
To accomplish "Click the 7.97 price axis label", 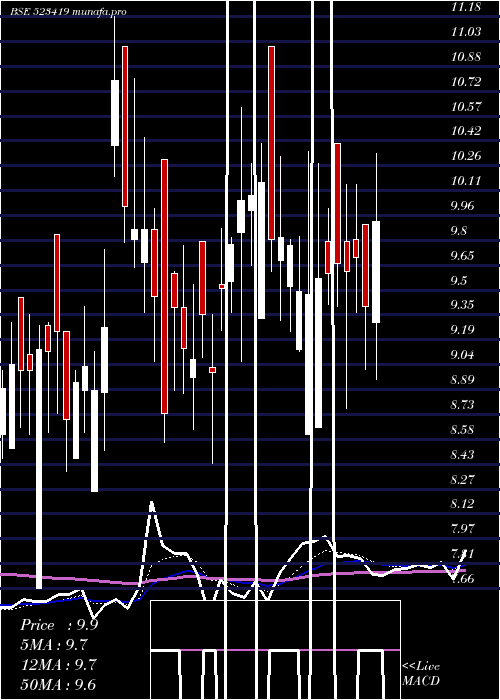I will (463, 529).
